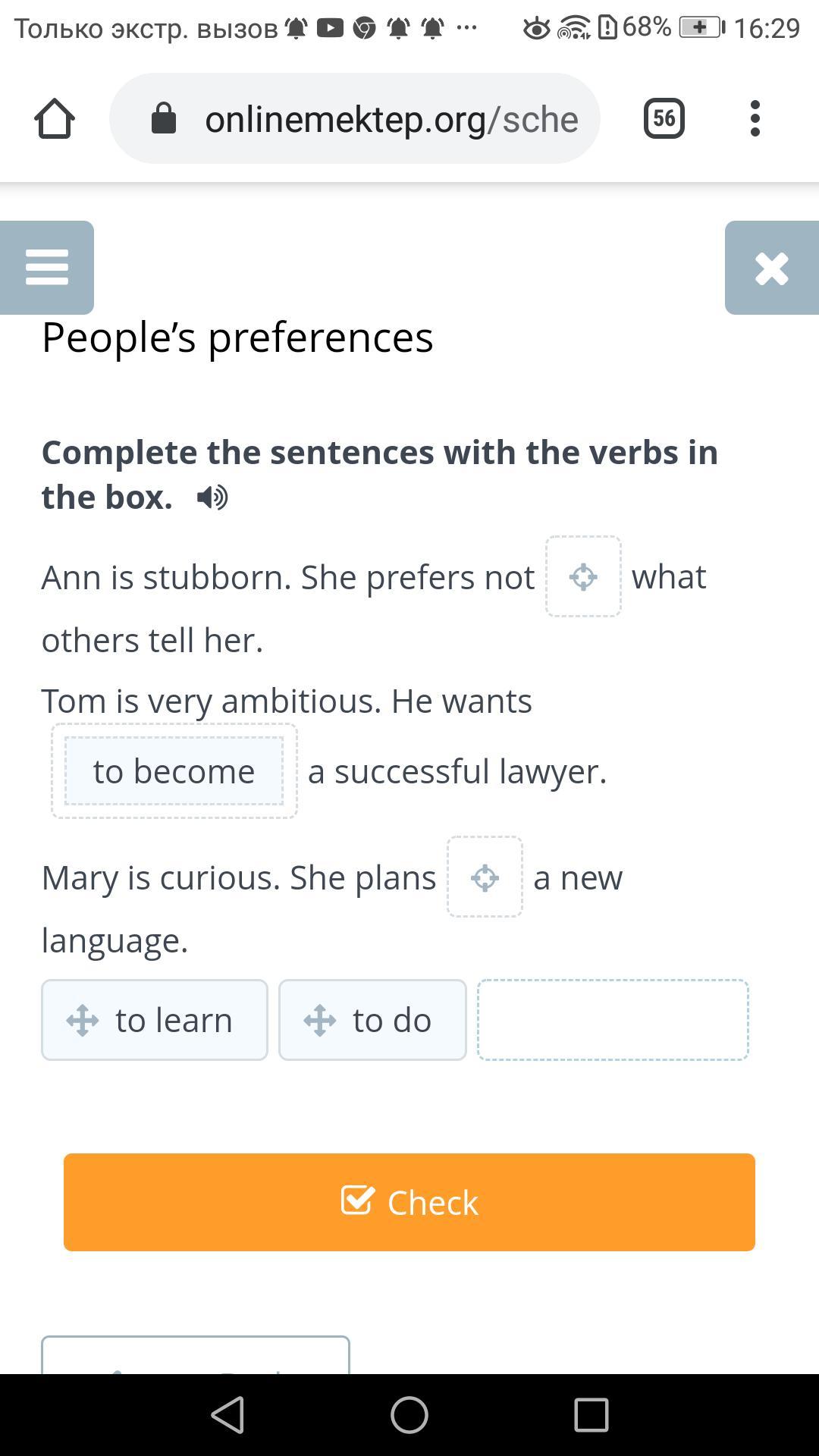This screenshot has height=1456, width=819.
Task: Open the browser three-dot menu
Action: pos(755,118)
